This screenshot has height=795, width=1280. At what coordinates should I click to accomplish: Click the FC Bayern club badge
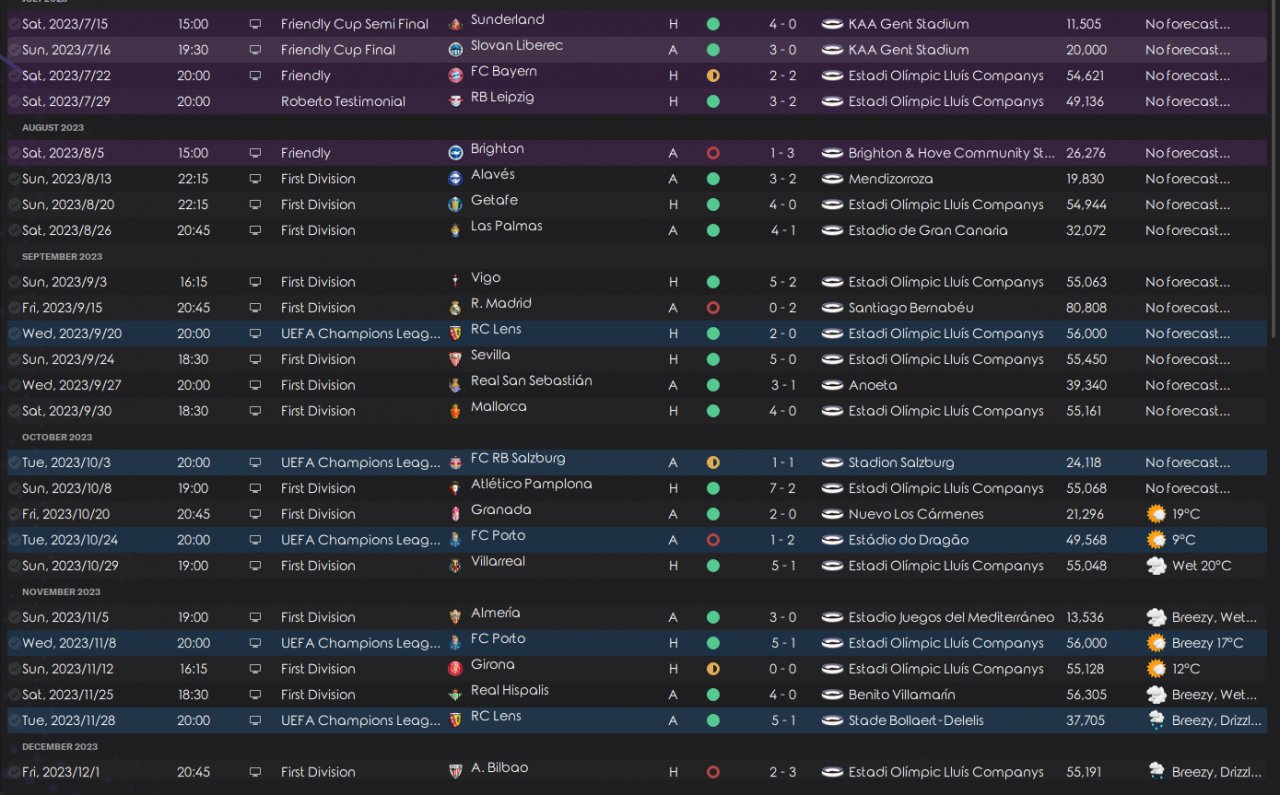456,75
